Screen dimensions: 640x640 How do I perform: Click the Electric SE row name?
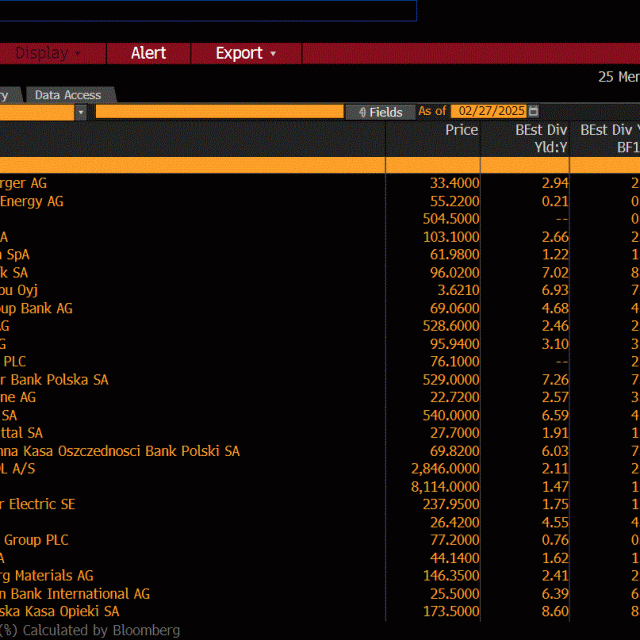pos(38,504)
